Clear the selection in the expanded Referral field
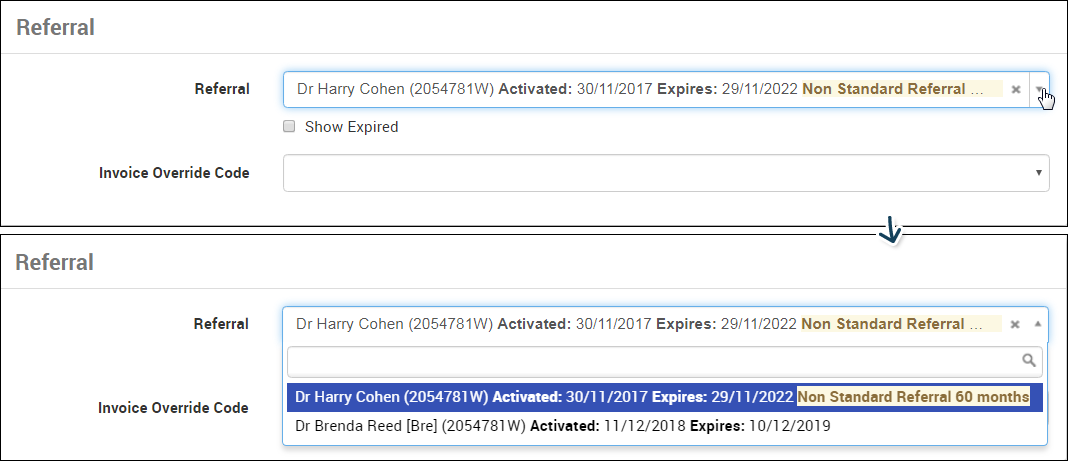 1015,324
